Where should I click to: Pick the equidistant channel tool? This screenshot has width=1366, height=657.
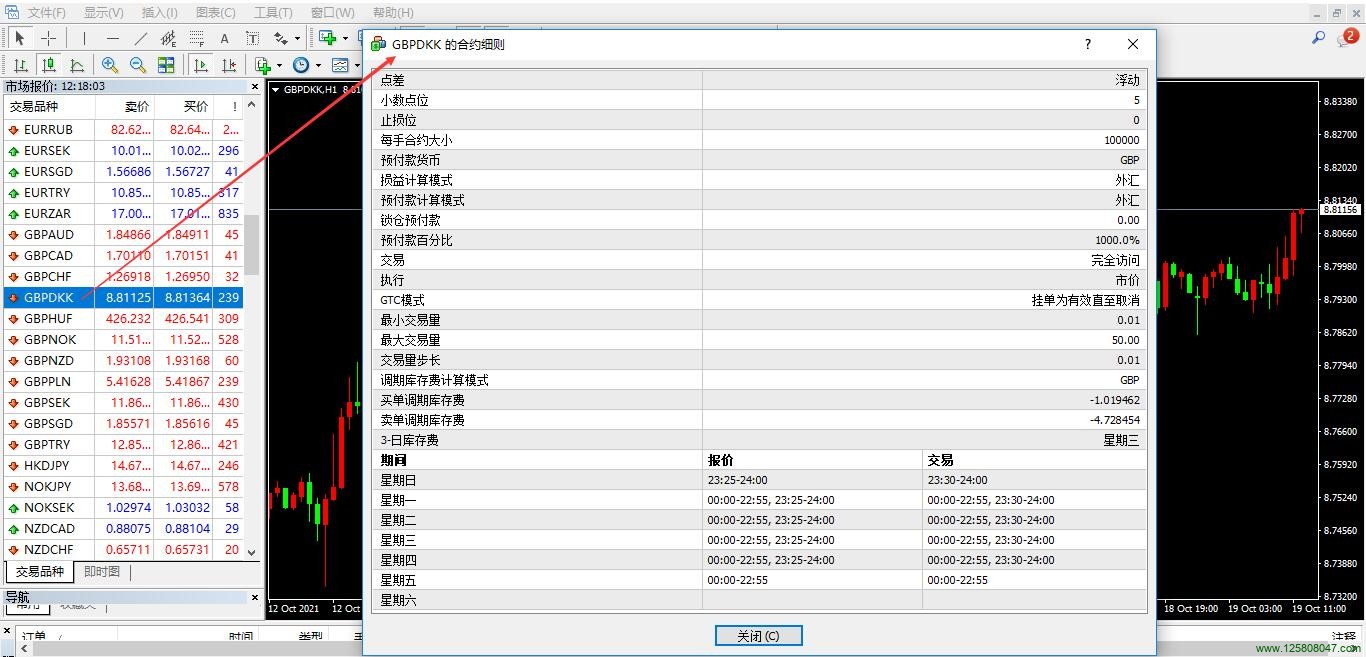pyautogui.click(x=168, y=38)
